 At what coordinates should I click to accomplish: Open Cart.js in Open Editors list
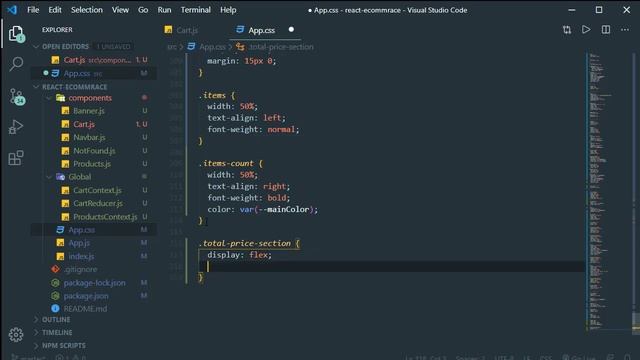coord(93,60)
